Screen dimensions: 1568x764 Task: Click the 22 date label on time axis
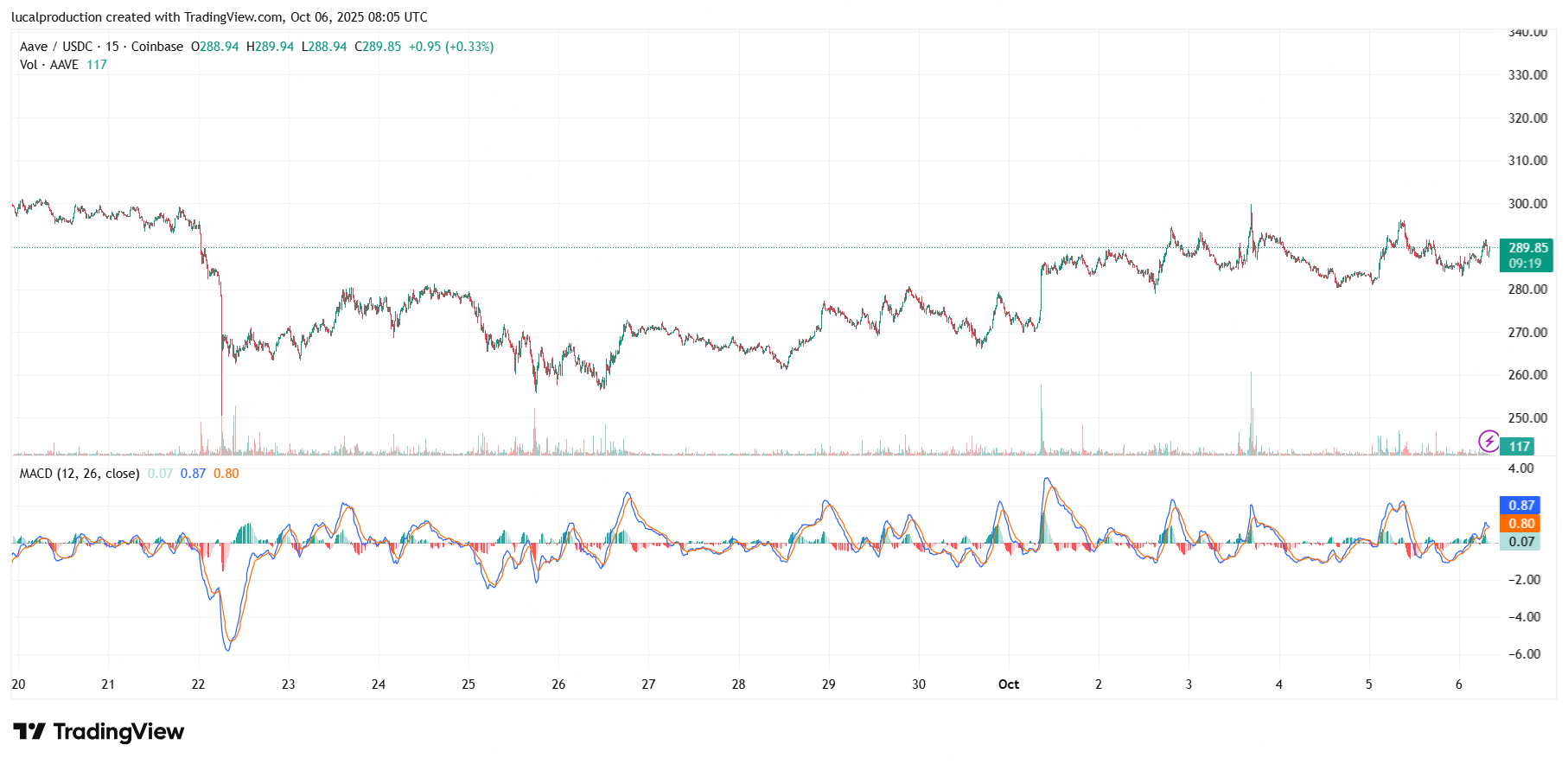tap(198, 684)
